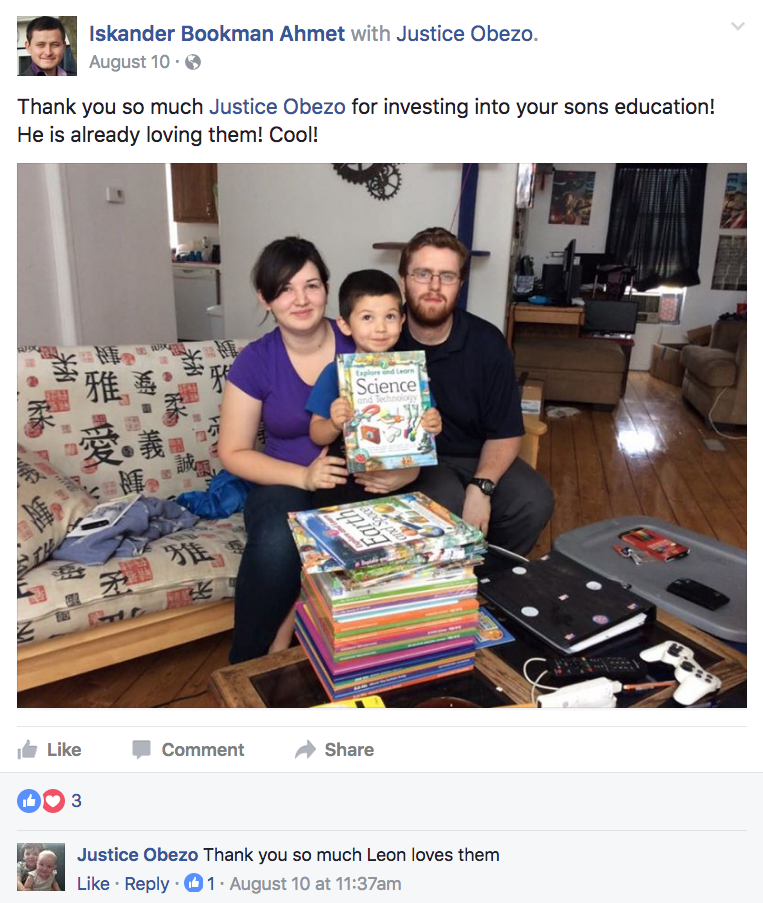Click Justice Obezo mention in post text
This screenshot has height=903, width=763.
coord(277,107)
